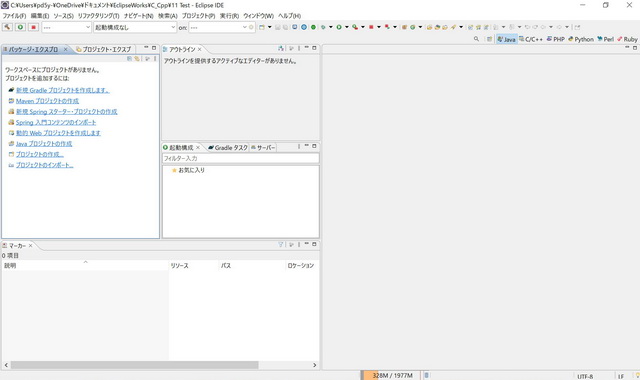
Task: Switch to the C/C++ perspective
Action: (531, 39)
